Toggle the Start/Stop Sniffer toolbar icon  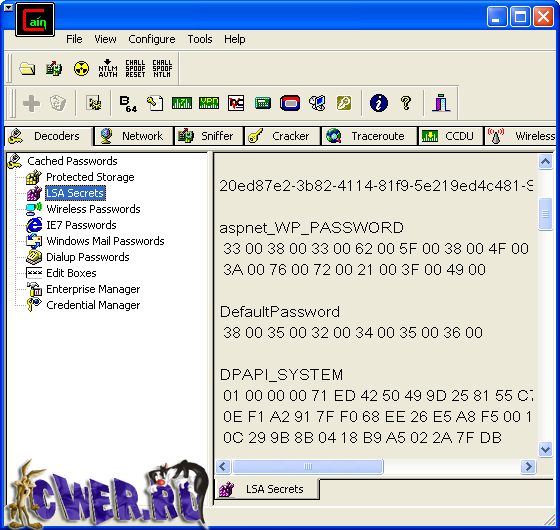(x=54, y=68)
